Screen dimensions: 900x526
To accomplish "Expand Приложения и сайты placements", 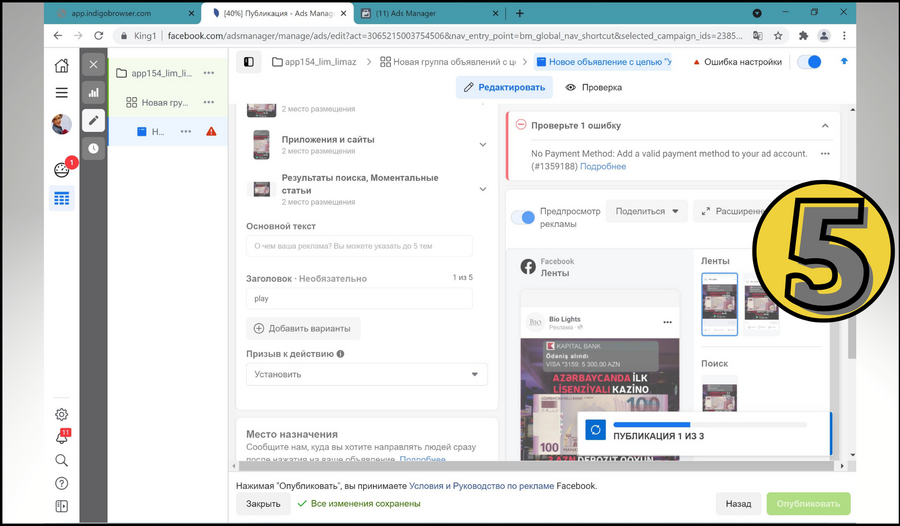I will [483, 145].
